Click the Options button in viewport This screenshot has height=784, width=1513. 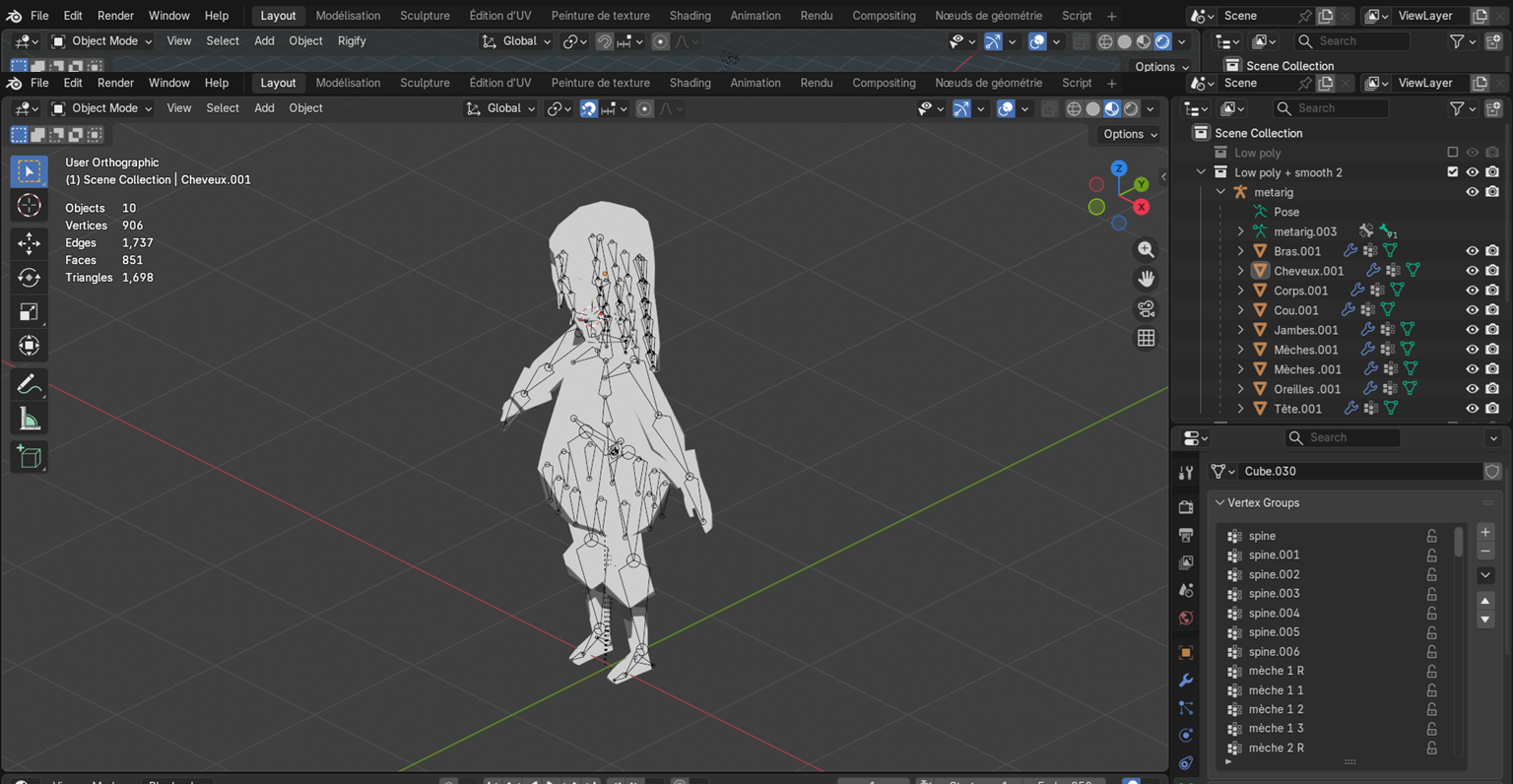[x=1130, y=134]
